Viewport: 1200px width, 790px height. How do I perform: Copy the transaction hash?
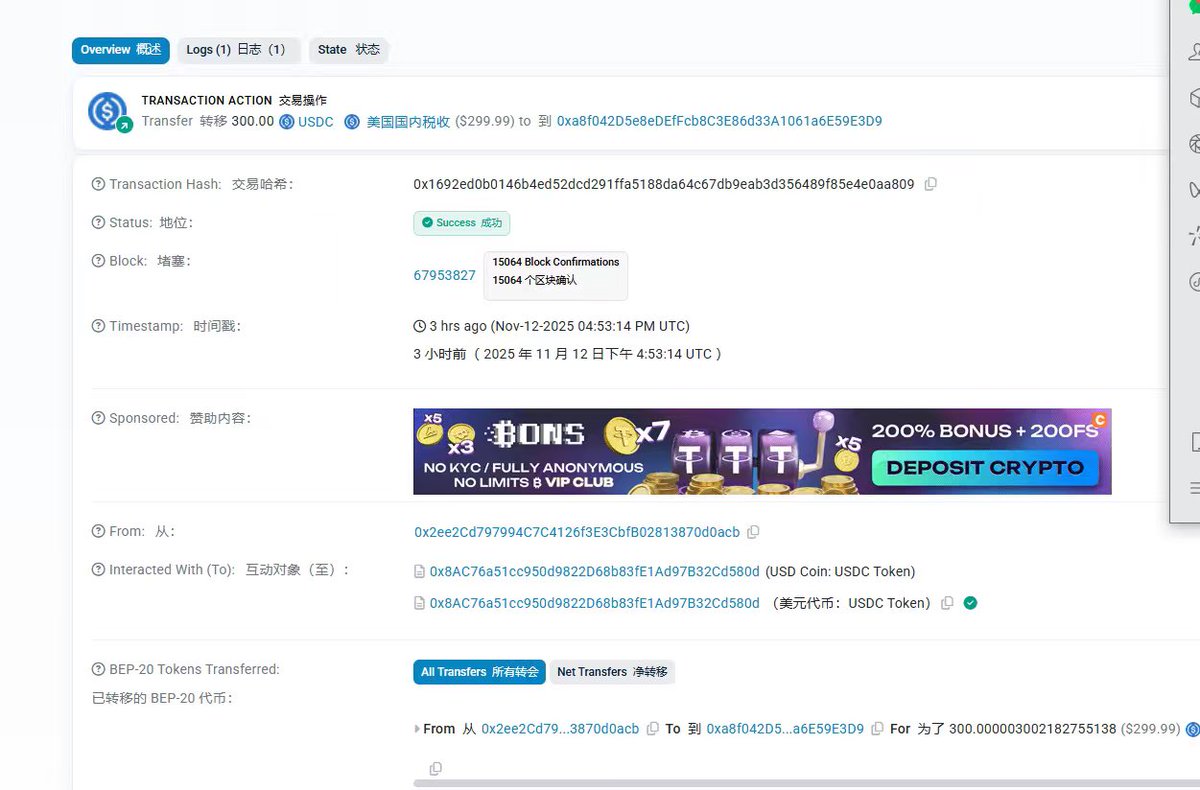[930, 184]
